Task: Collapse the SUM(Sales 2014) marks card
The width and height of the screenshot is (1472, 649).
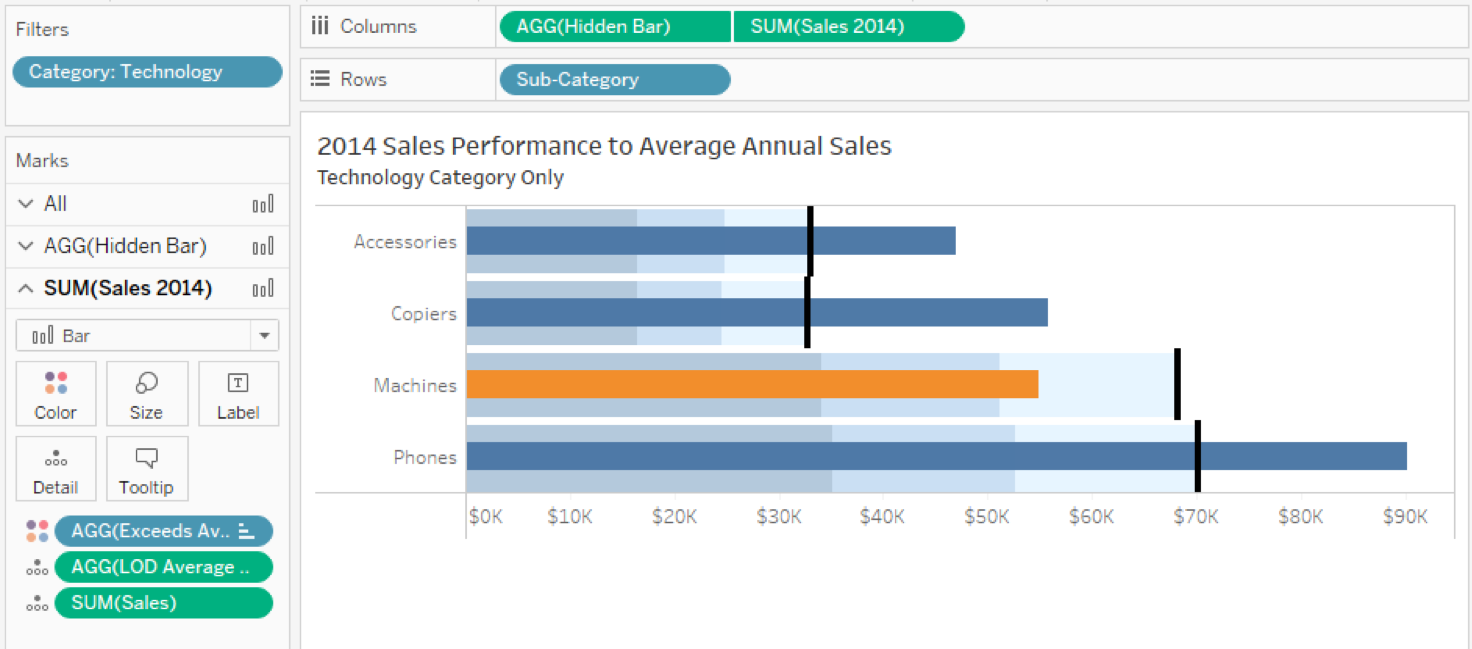Action: [x=27, y=288]
